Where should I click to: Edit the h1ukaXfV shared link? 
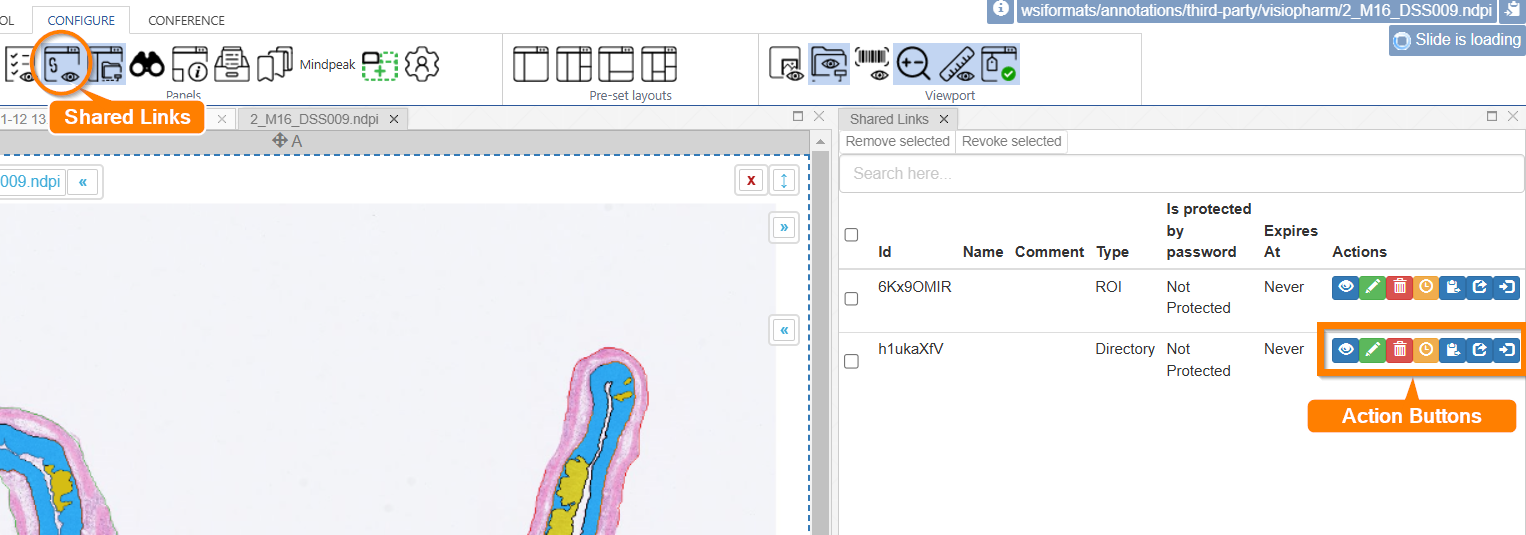[1372, 350]
